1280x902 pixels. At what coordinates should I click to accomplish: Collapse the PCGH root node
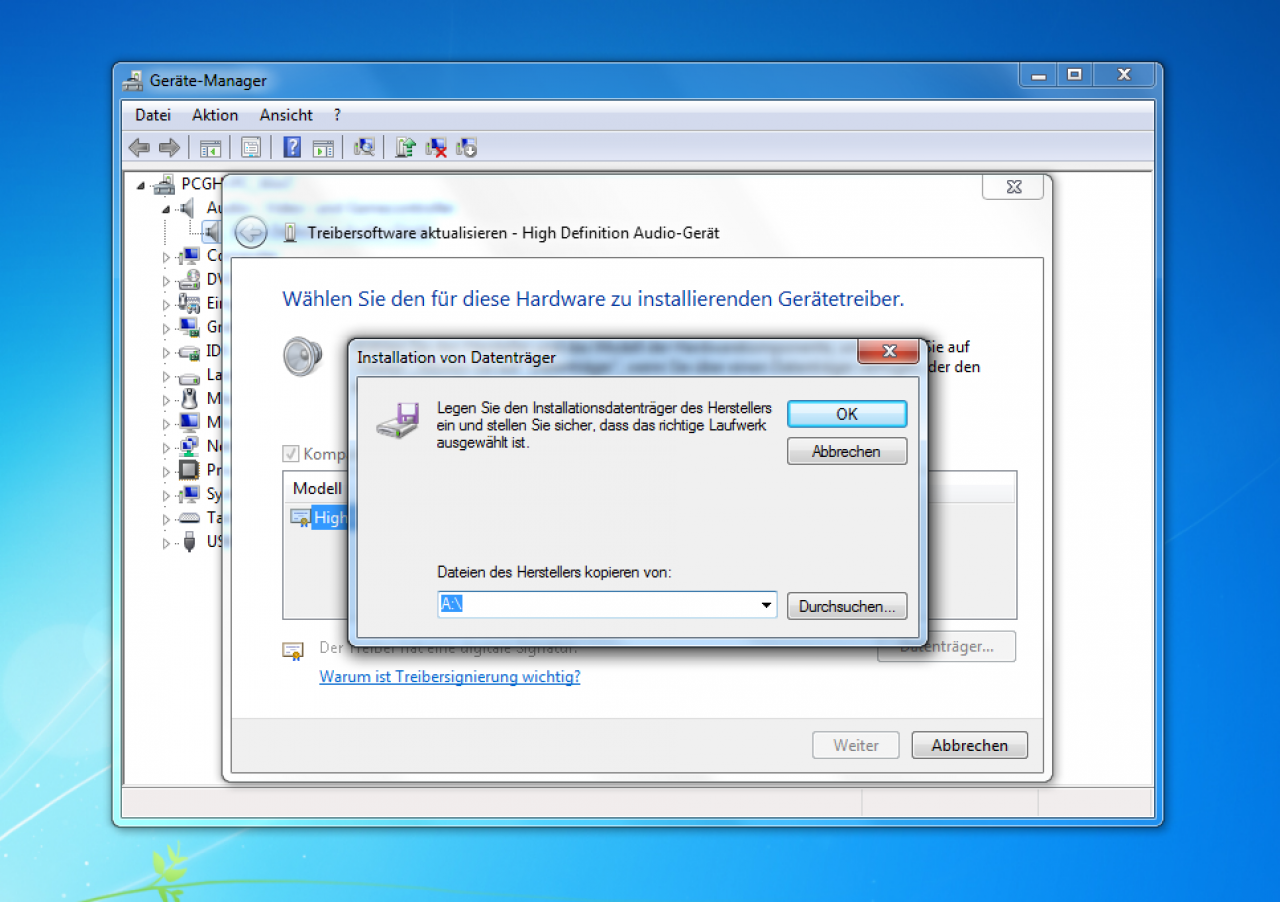(140, 185)
